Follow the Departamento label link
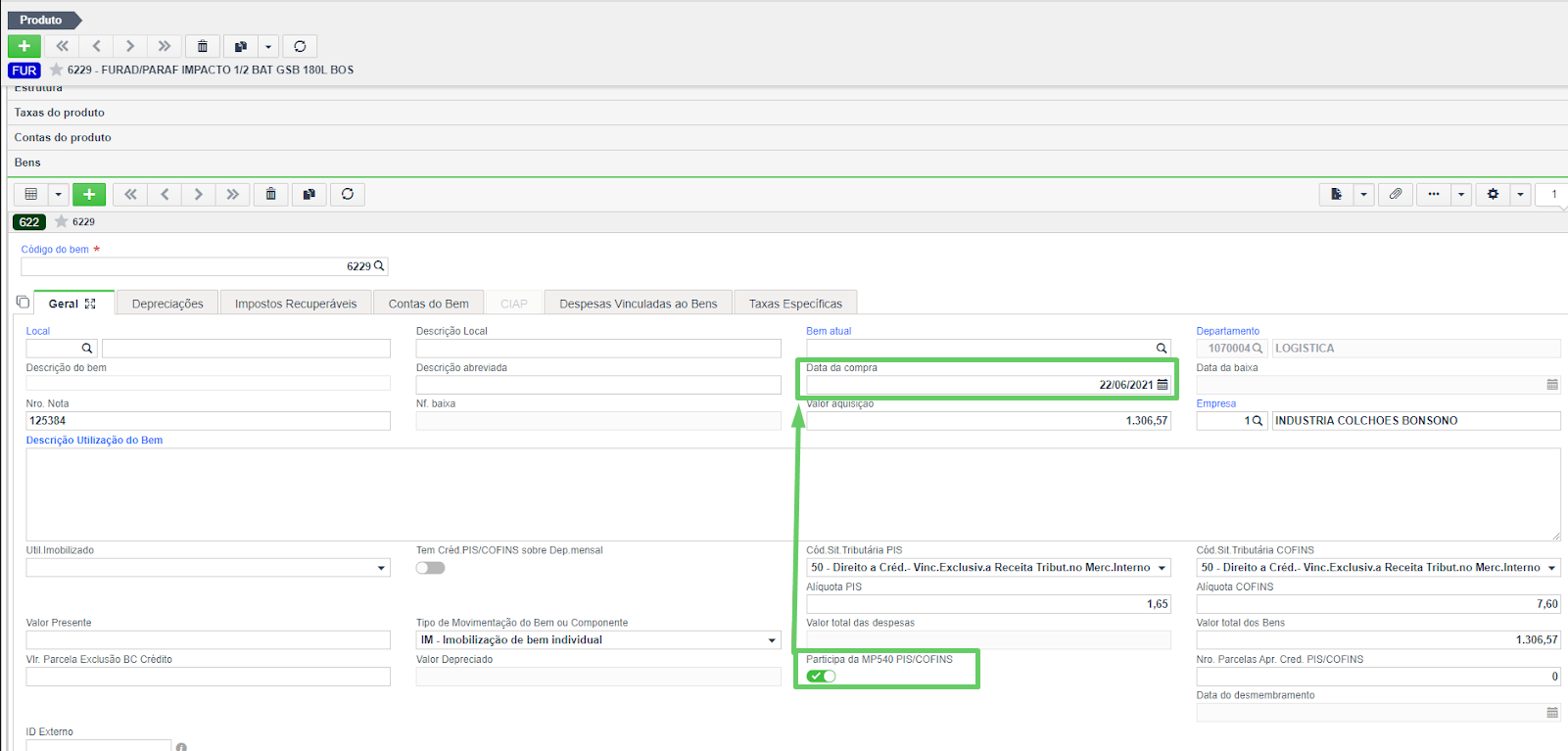 click(1228, 331)
